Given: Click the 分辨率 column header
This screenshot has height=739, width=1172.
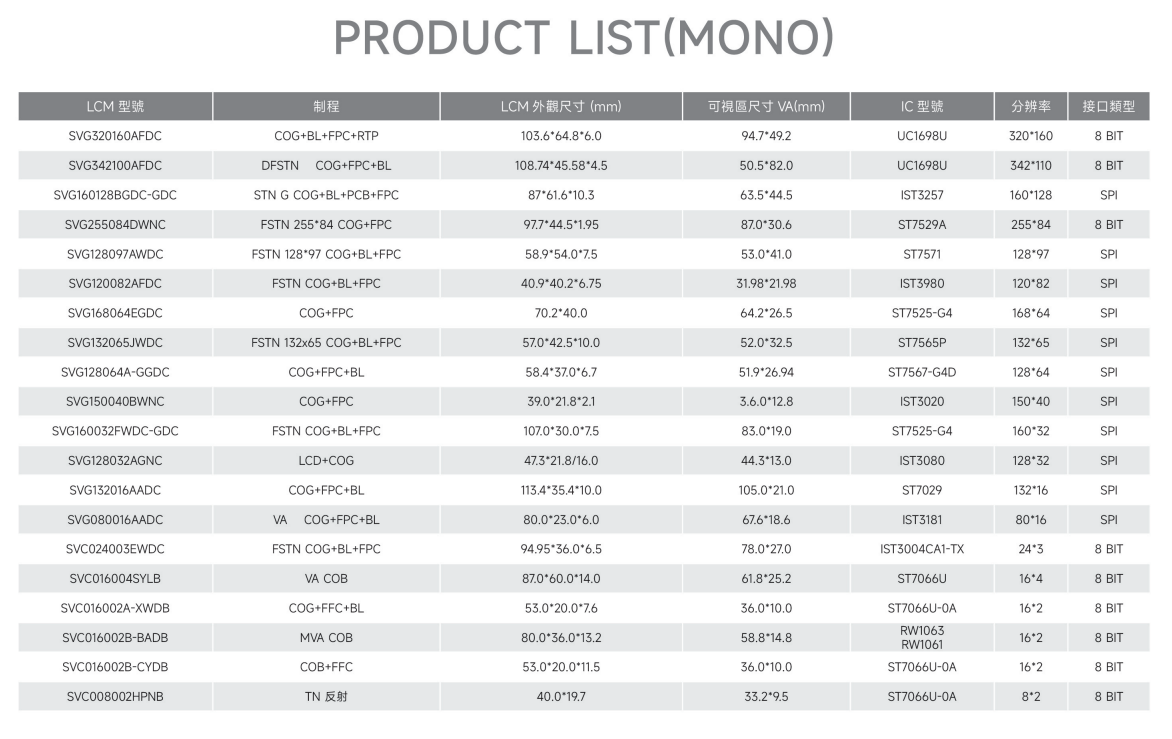Looking at the screenshot, I should click(x=1031, y=106).
